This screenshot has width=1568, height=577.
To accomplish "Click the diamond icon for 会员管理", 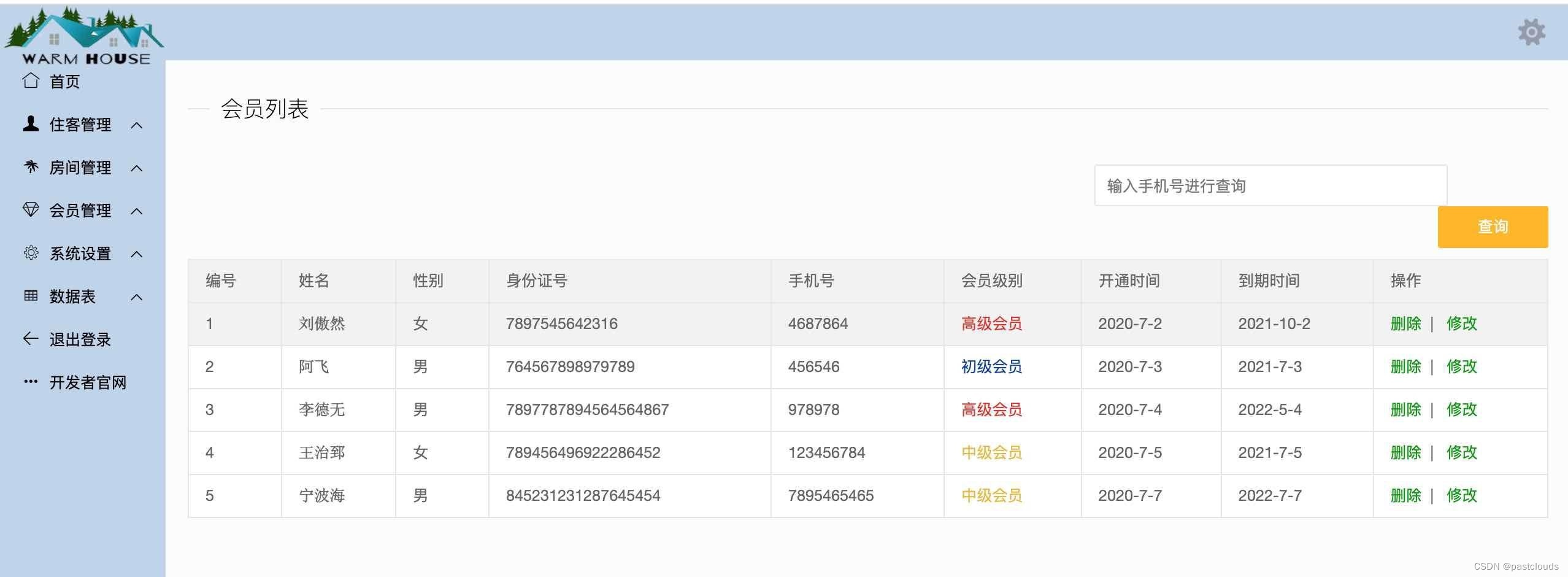I will point(31,210).
